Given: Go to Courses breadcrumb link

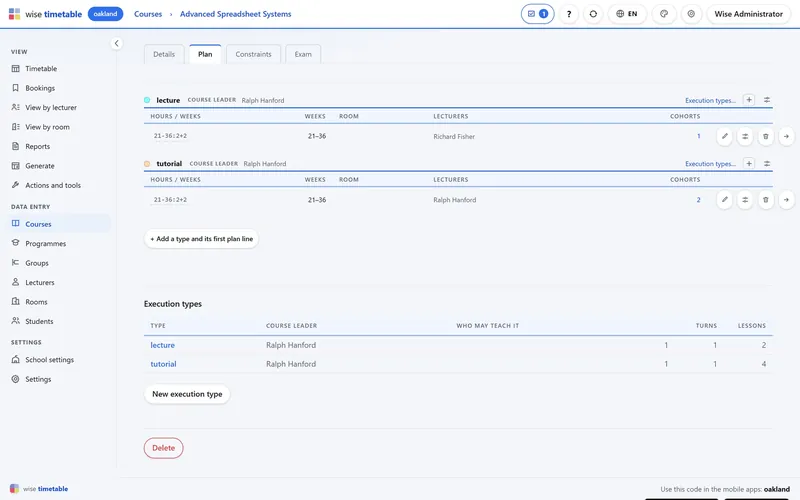Looking at the screenshot, I should 148,14.
